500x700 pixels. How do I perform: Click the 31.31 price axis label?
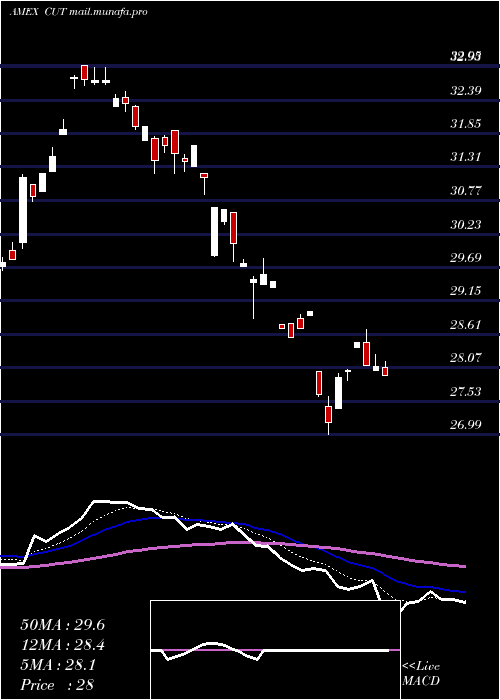(466, 157)
